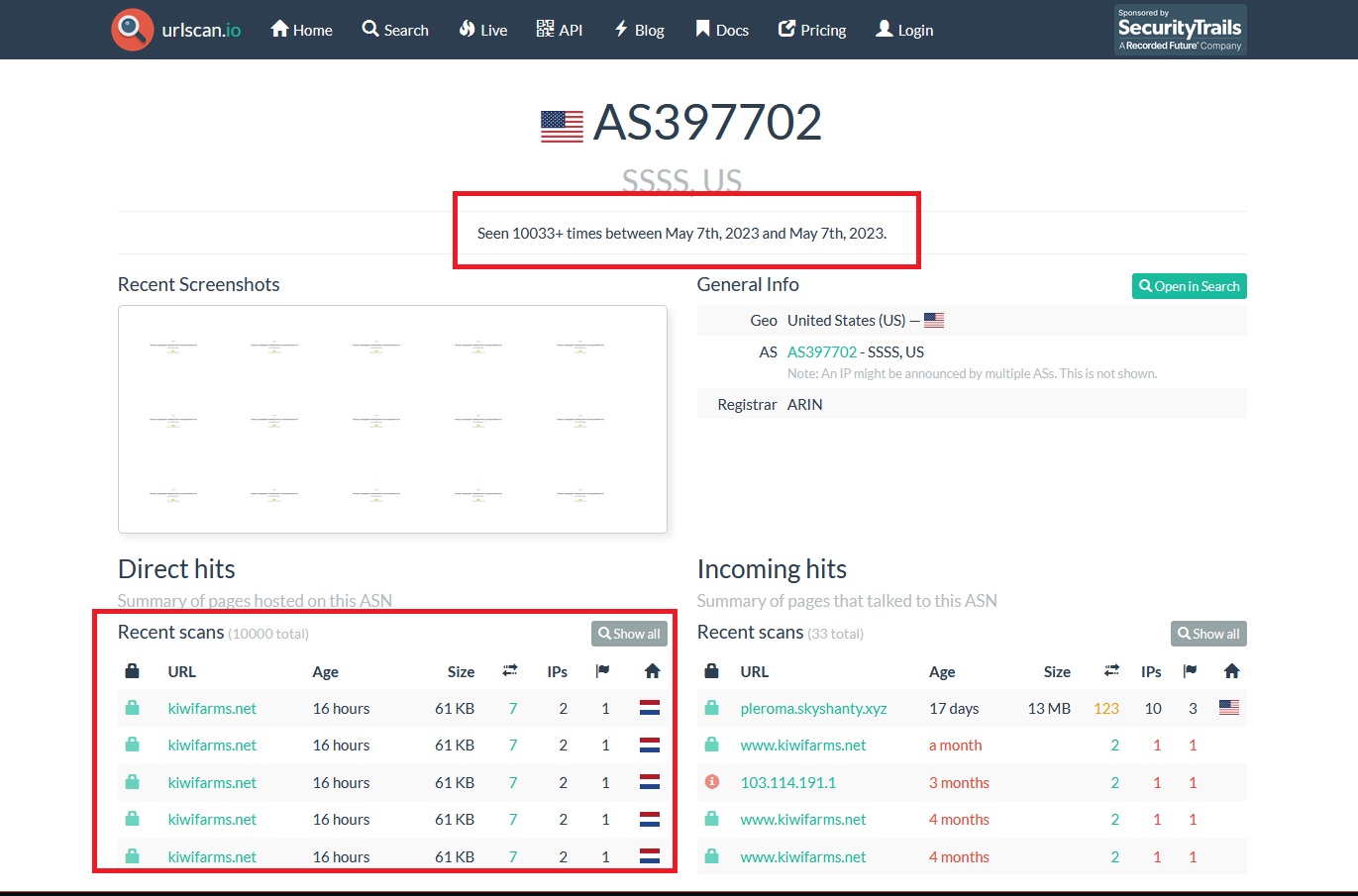Click the '3 months' age cell

click(x=959, y=782)
